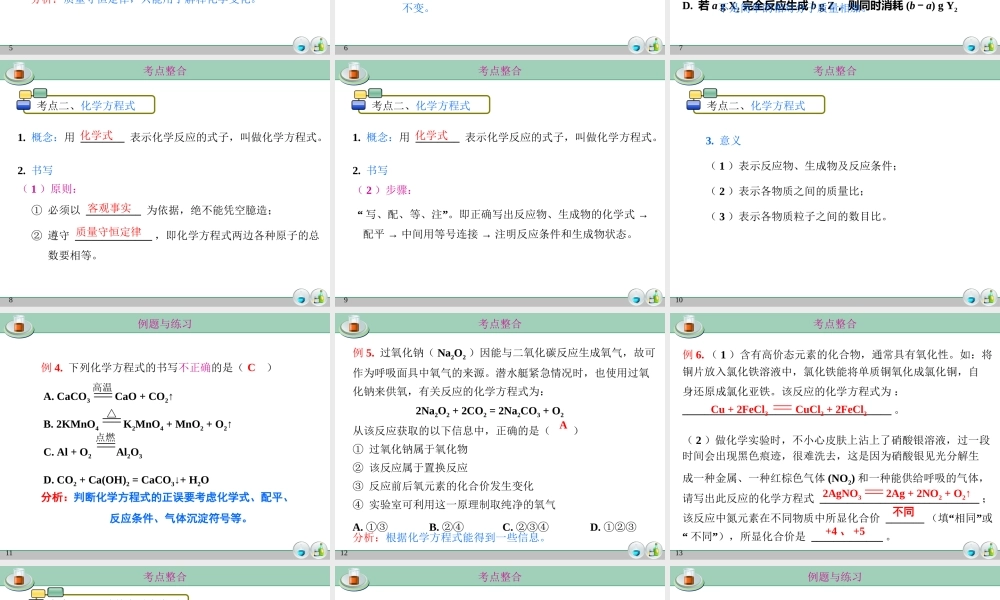Screen dimensions: 1000x600
Task: Click option A. CaCO3 equation on slide 11
Action: coord(108,393)
